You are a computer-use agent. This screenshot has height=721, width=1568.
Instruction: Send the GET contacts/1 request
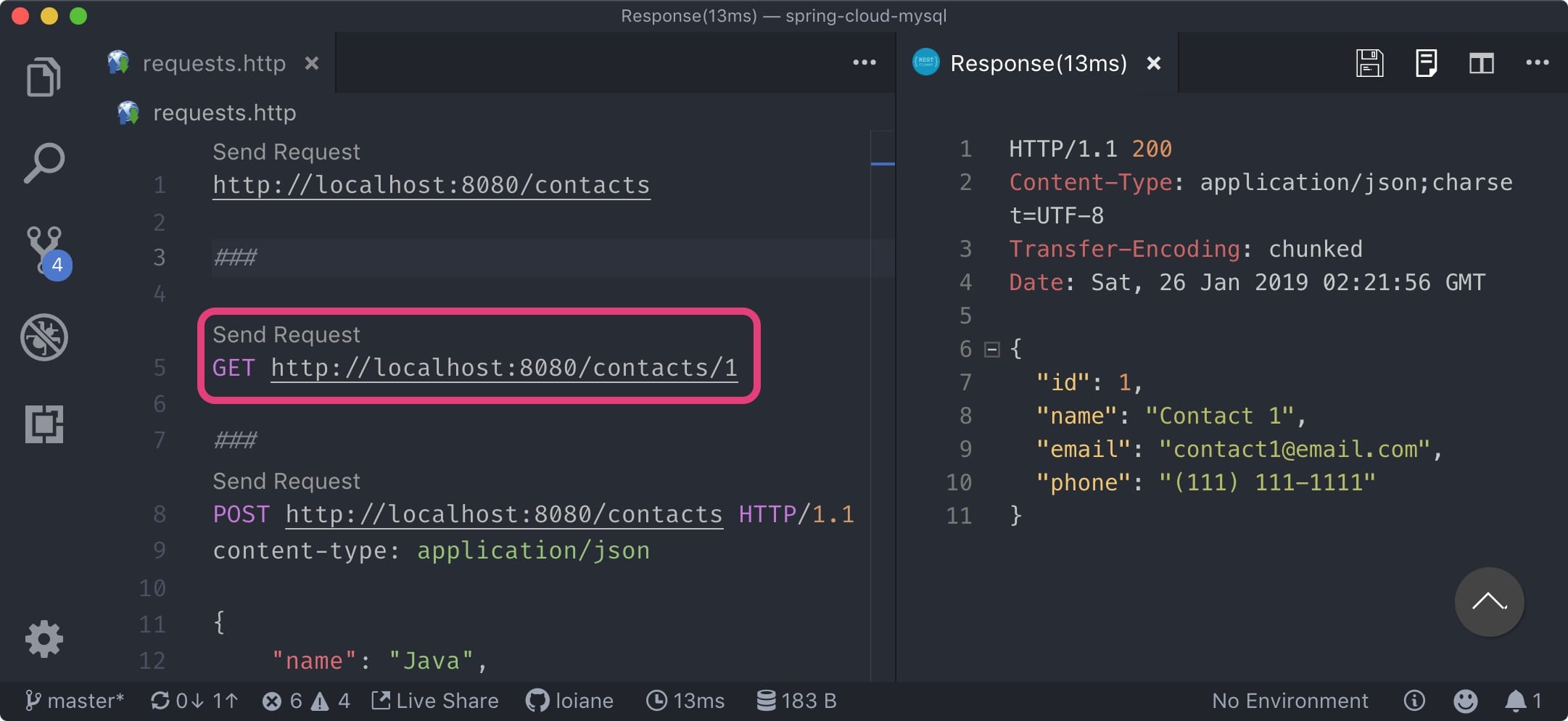click(286, 334)
